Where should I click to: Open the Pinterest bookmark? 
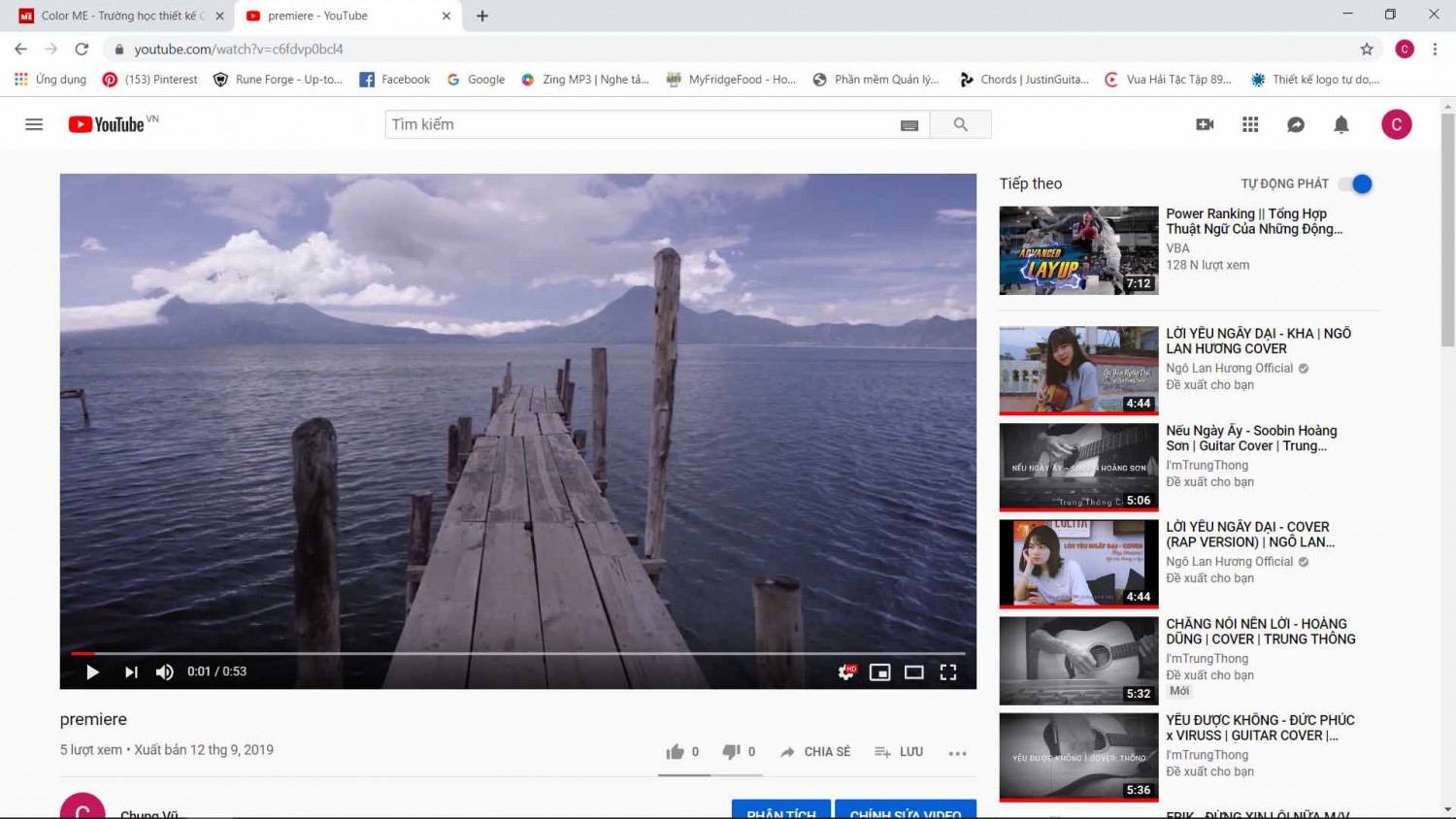coord(149,80)
